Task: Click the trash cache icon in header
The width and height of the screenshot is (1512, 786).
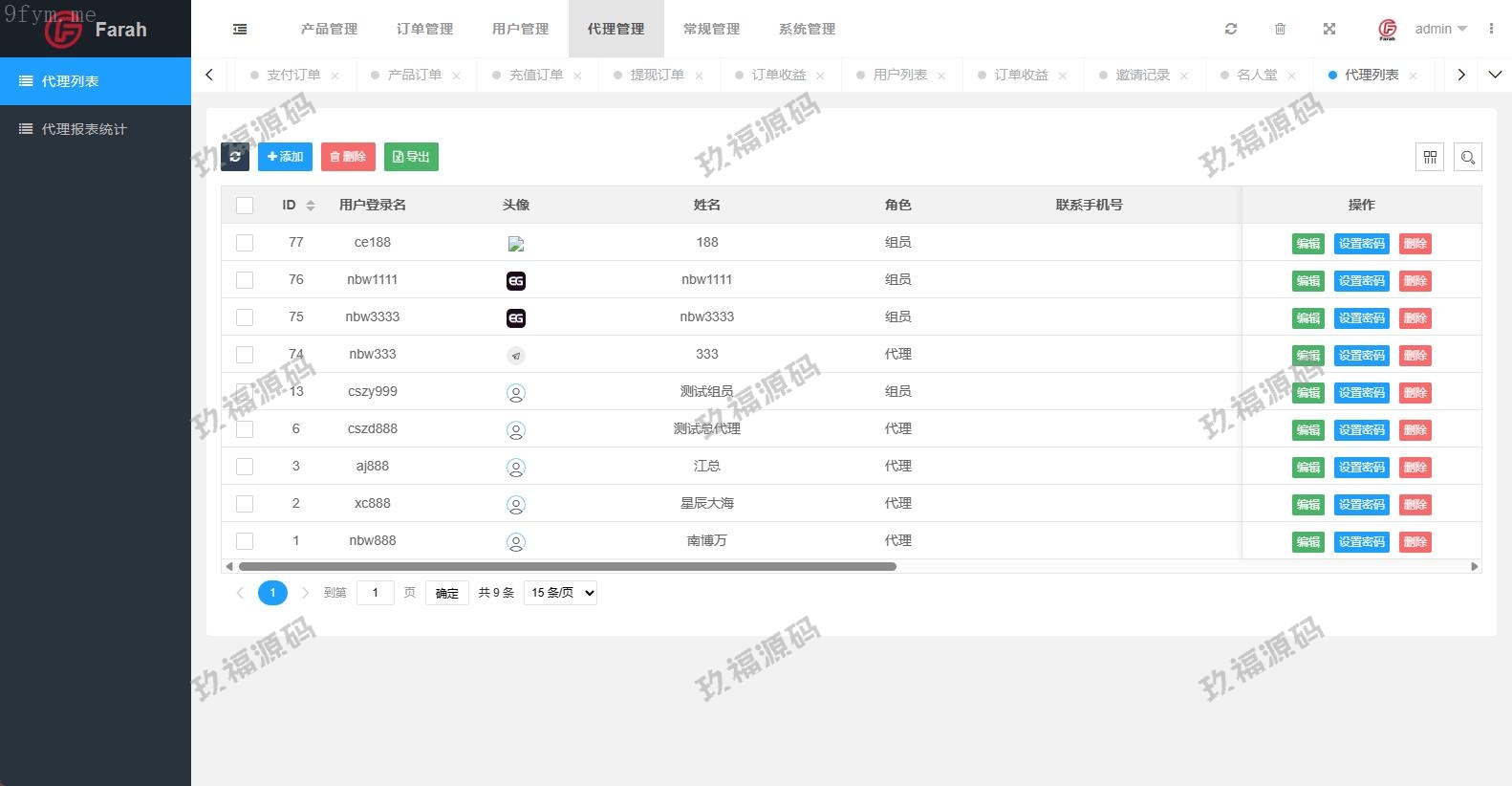Action: pos(1280,29)
